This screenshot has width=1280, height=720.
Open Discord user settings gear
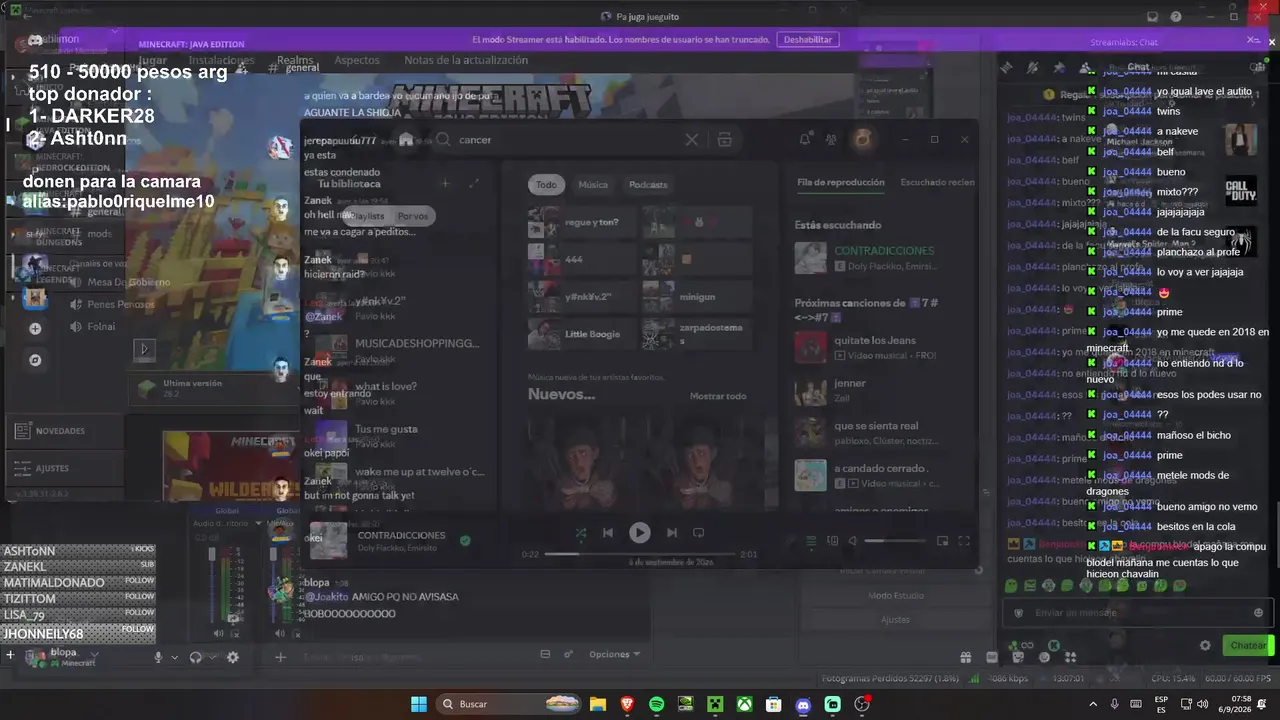point(233,657)
